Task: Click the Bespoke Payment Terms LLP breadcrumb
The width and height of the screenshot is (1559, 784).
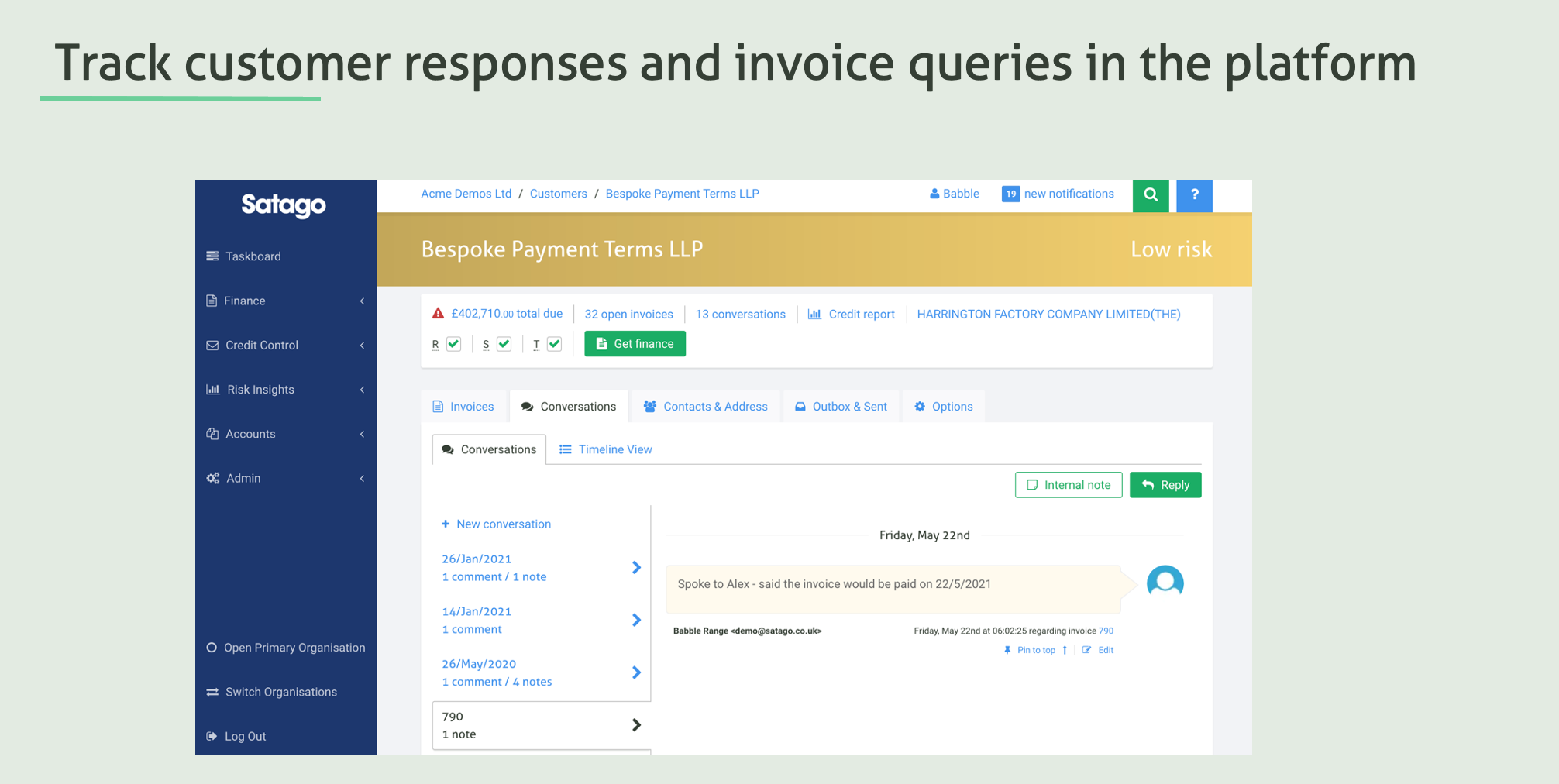Action: pyautogui.click(x=682, y=194)
